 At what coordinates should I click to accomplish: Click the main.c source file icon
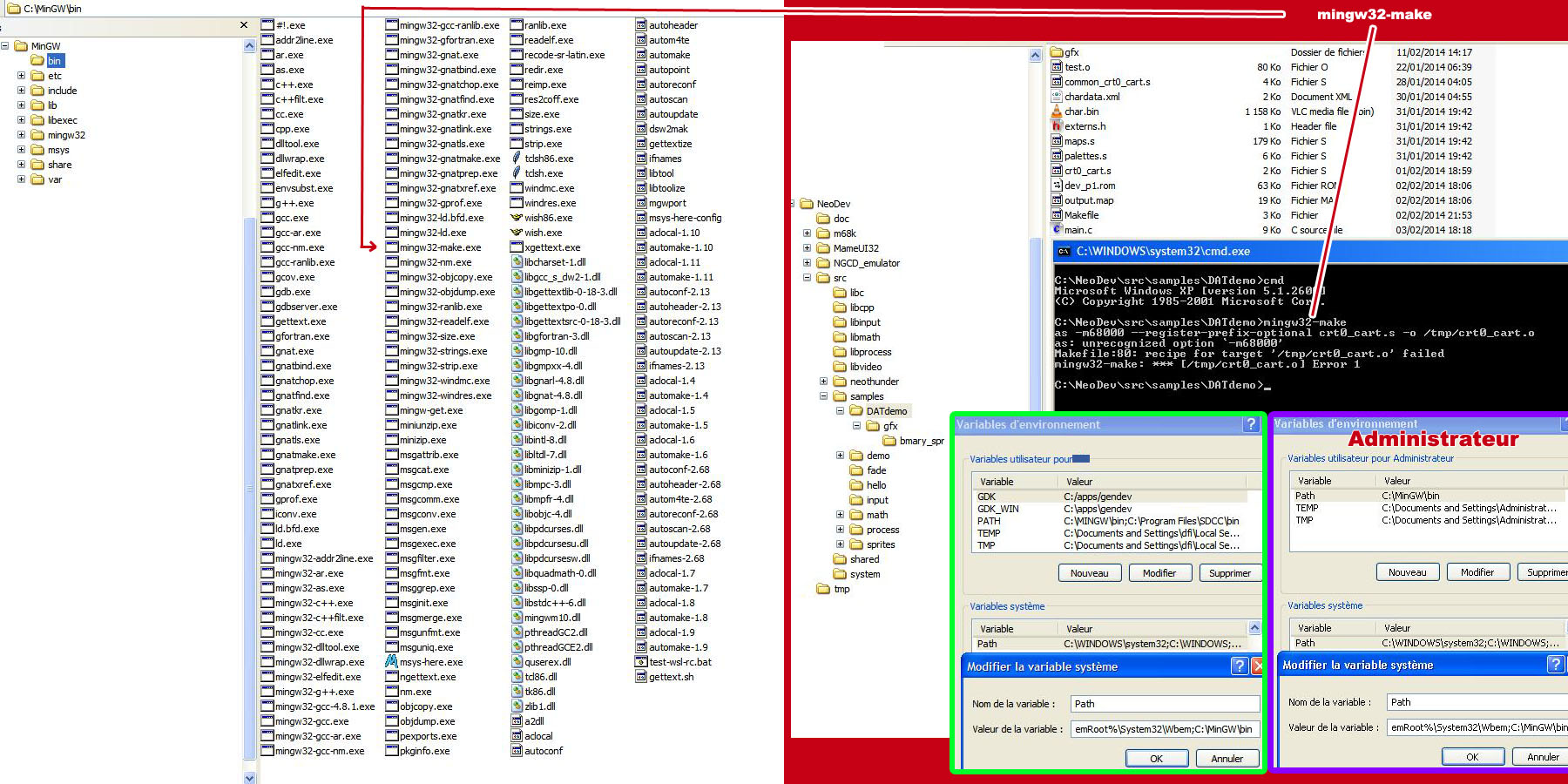click(1057, 230)
